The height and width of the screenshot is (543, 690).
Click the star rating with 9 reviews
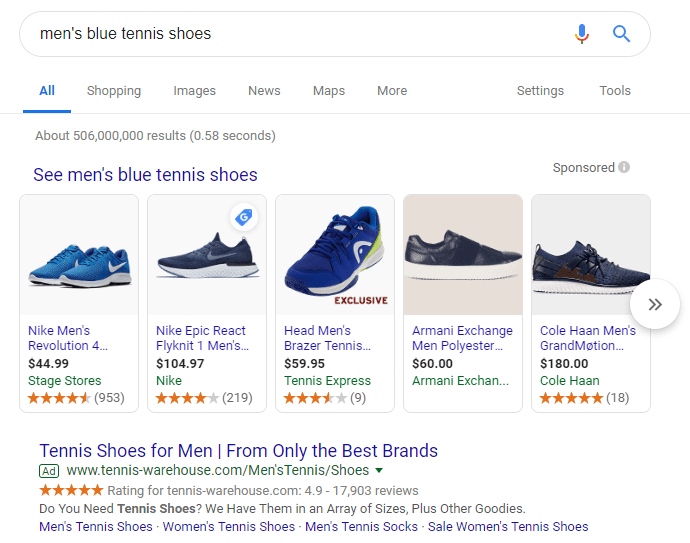tap(325, 398)
